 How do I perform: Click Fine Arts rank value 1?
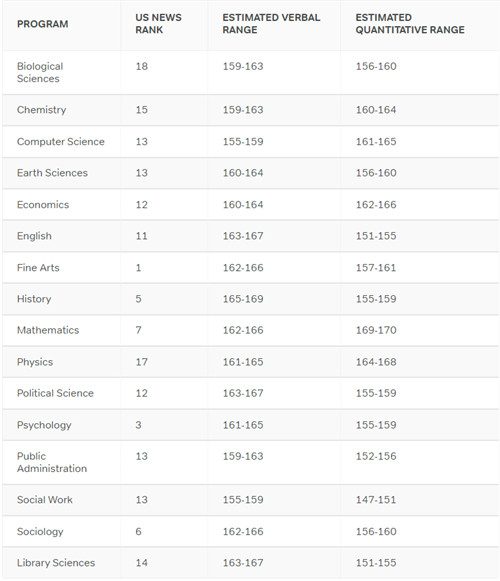coord(138,268)
